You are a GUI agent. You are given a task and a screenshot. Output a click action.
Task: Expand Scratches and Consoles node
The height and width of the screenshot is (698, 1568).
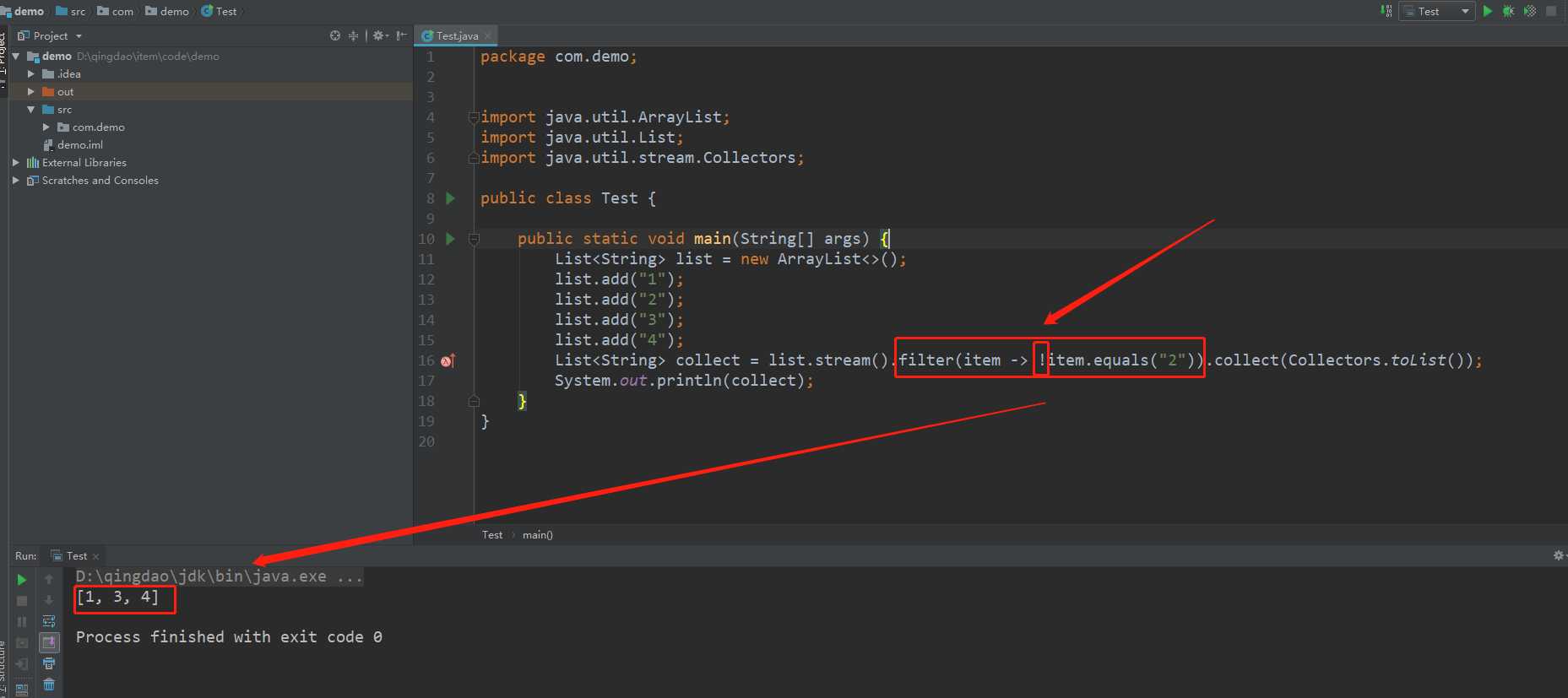16,181
